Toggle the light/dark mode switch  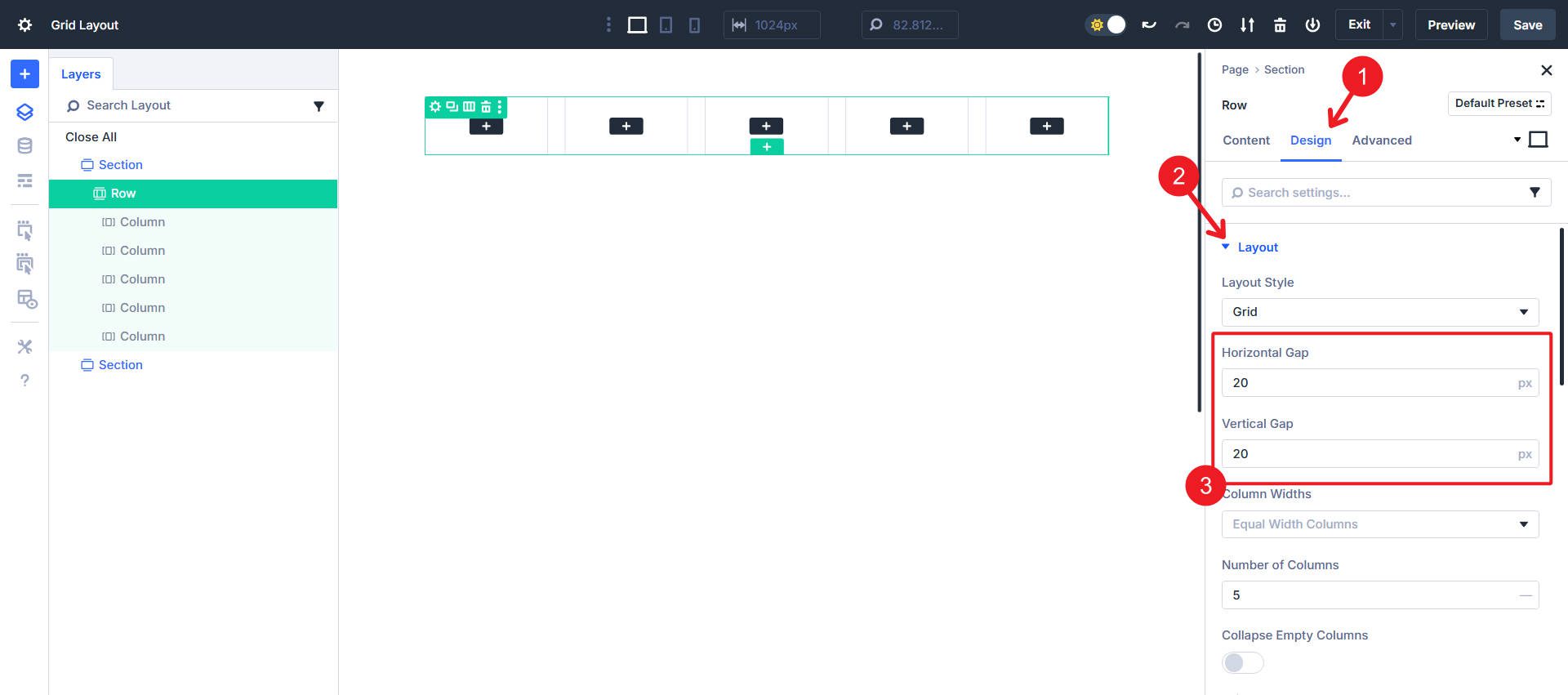(x=1107, y=25)
